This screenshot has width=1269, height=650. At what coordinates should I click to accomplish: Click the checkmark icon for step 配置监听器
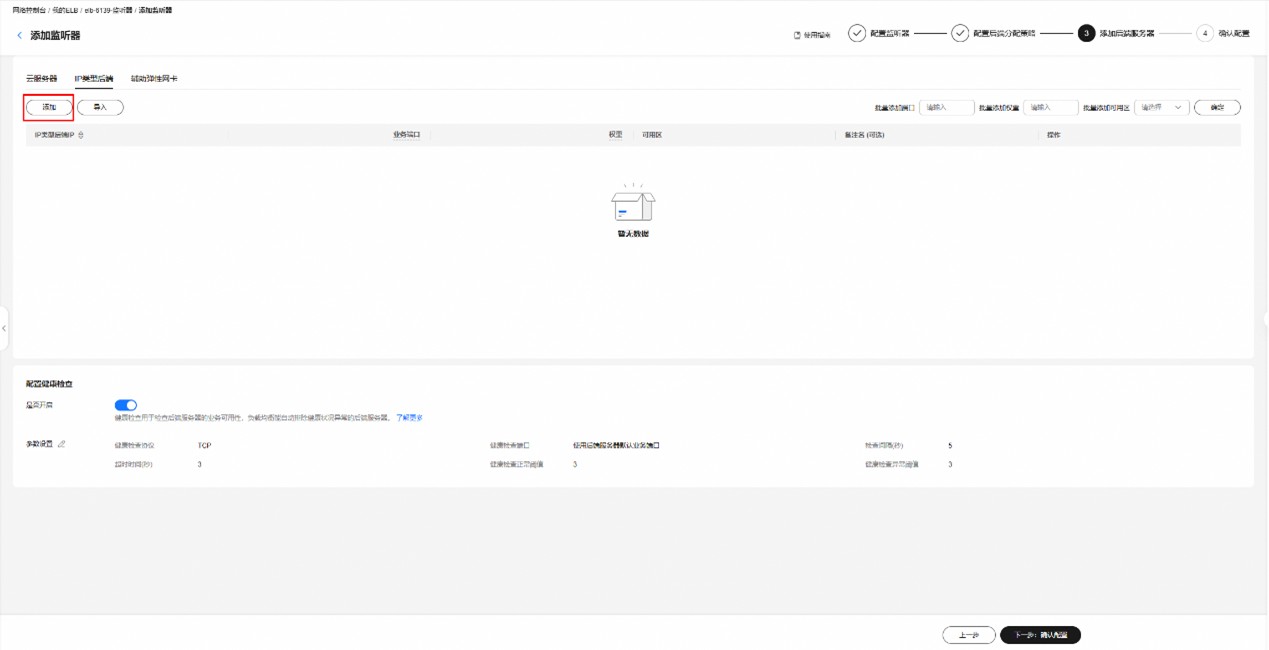857,34
